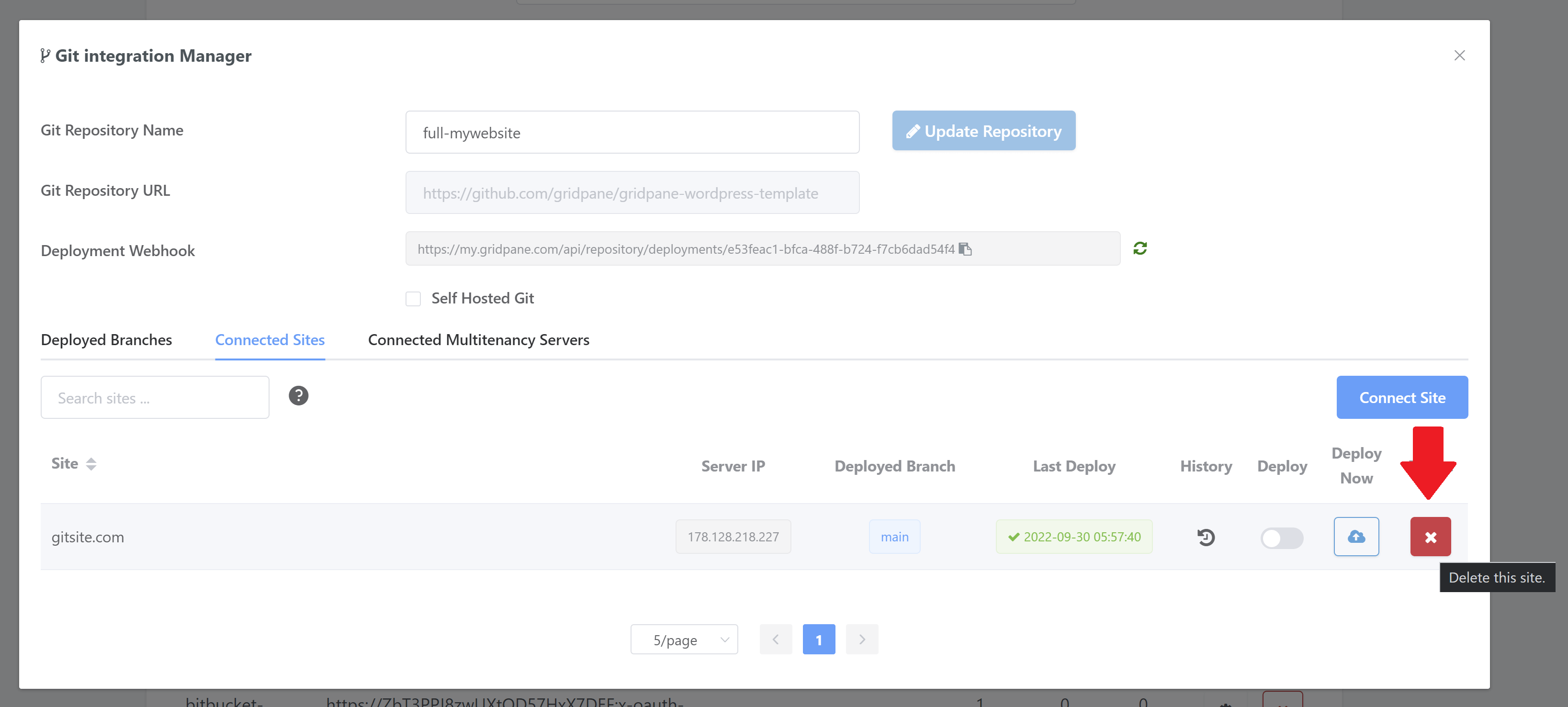
Task: Click the Git Repository Name field
Action: (x=632, y=133)
